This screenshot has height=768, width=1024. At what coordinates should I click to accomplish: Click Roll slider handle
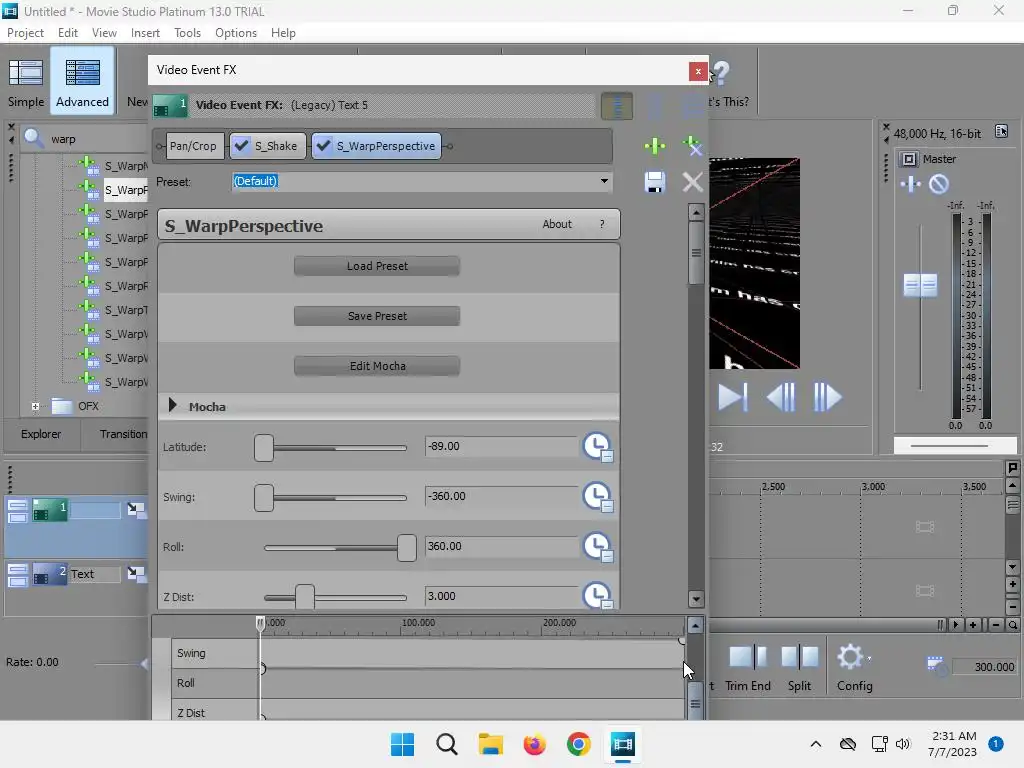[x=406, y=548]
